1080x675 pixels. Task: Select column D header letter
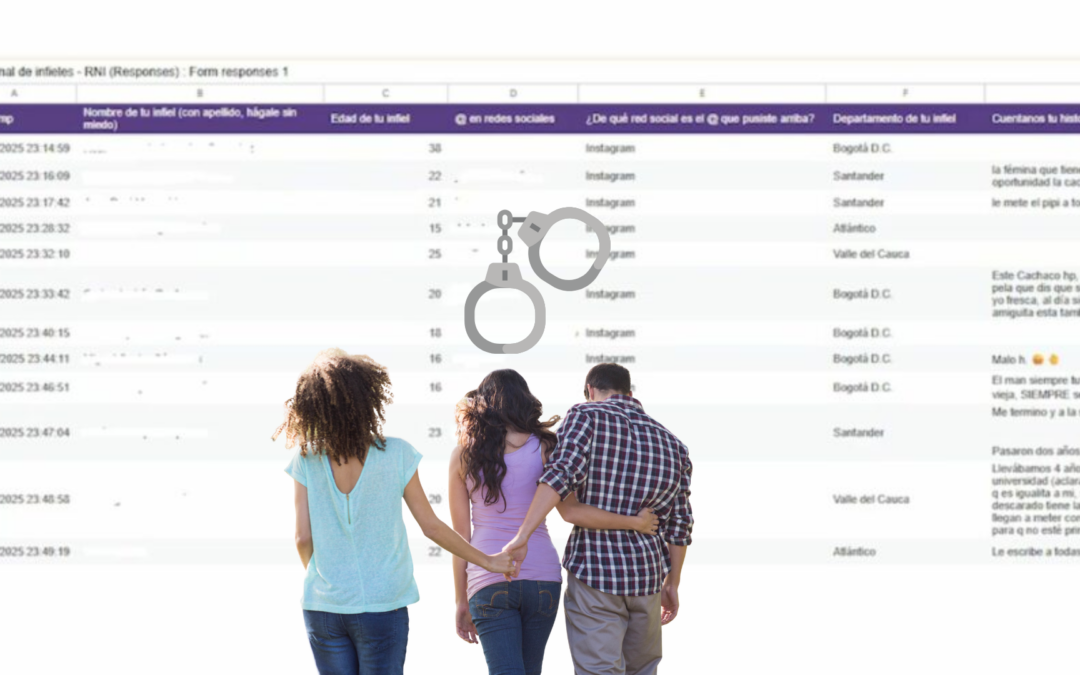tap(512, 93)
